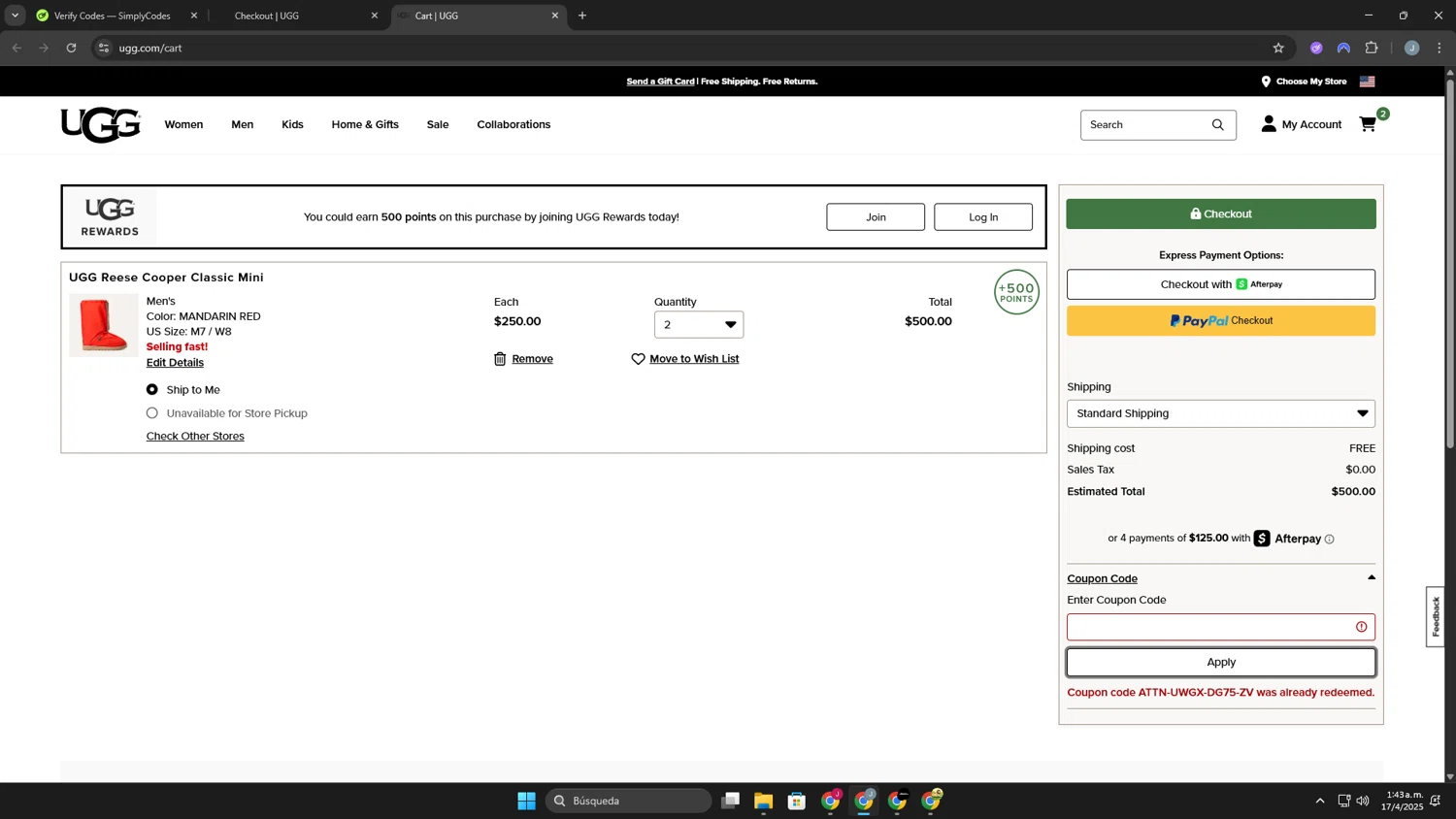Image resolution: width=1456 pixels, height=819 pixels.
Task: Open File Explorer from taskbar
Action: point(764,801)
